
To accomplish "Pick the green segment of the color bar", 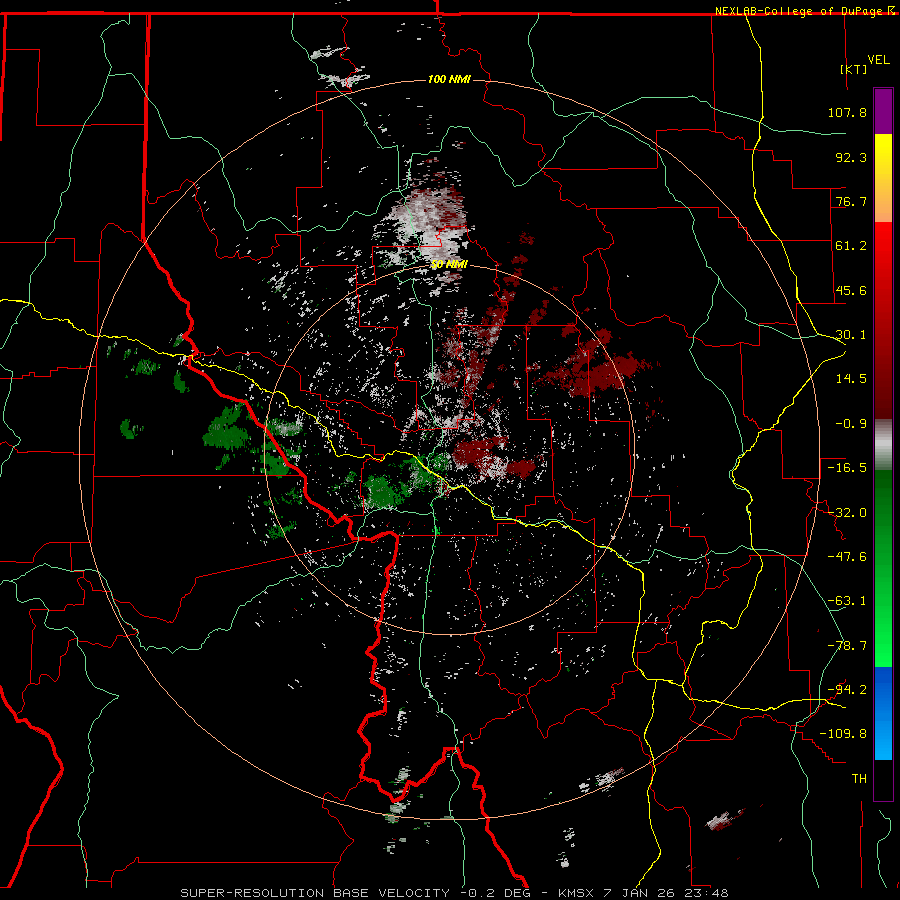I will pos(883,568).
